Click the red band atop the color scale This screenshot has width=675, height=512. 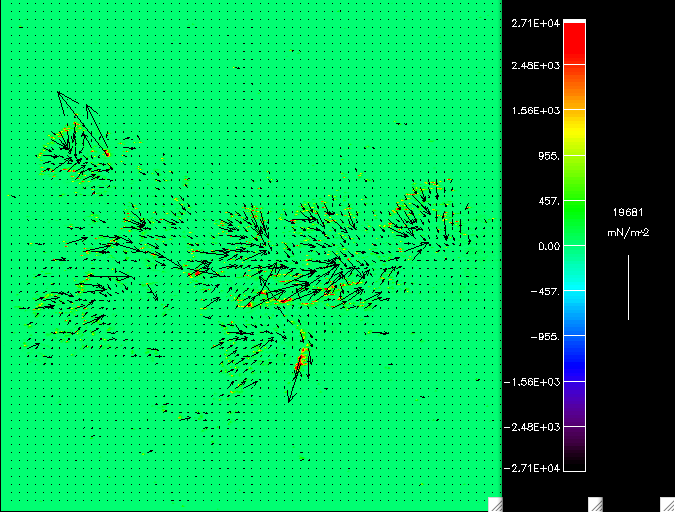574,43
